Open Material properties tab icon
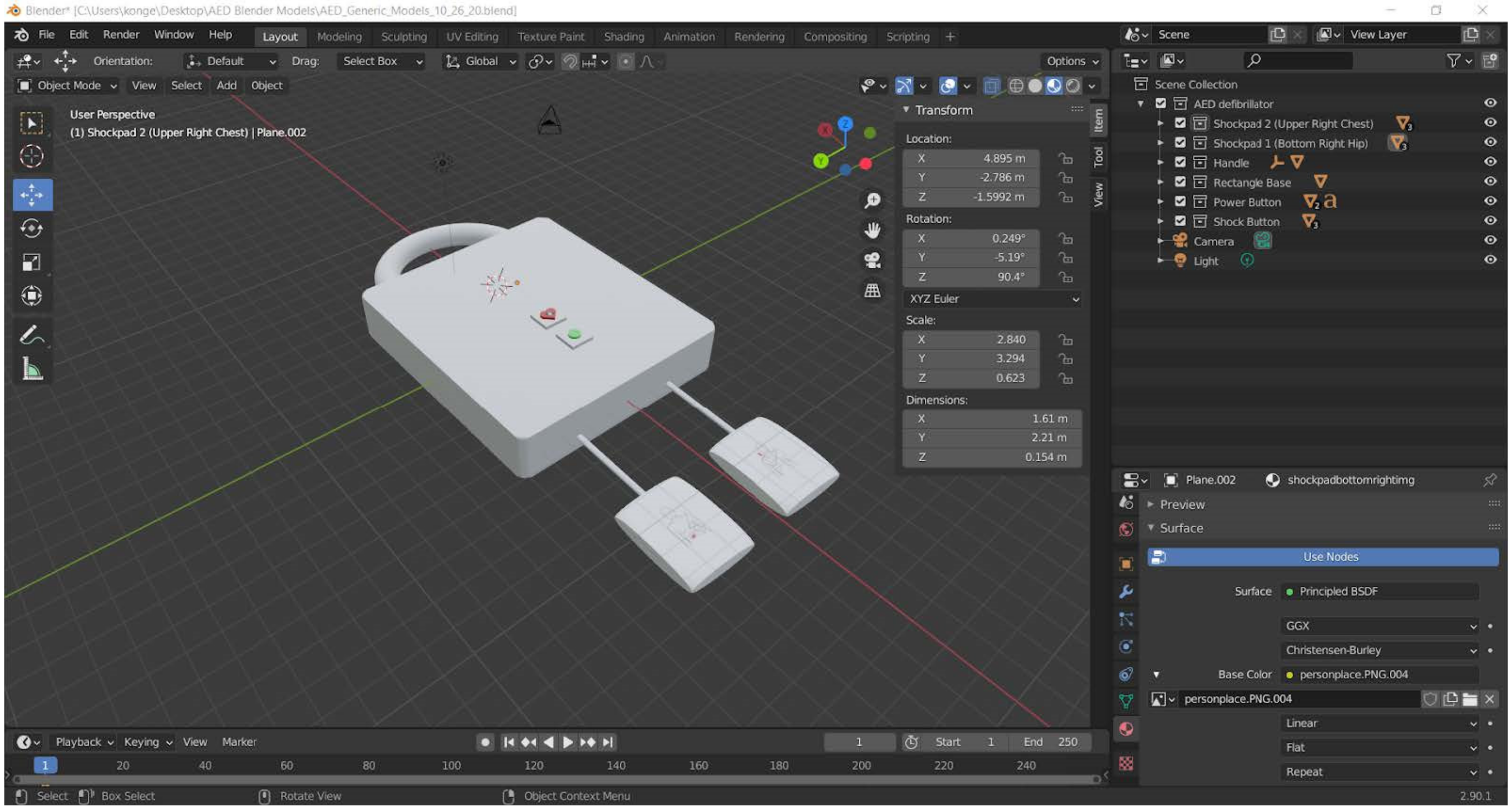The width and height of the screenshot is (1512, 809). [1126, 729]
